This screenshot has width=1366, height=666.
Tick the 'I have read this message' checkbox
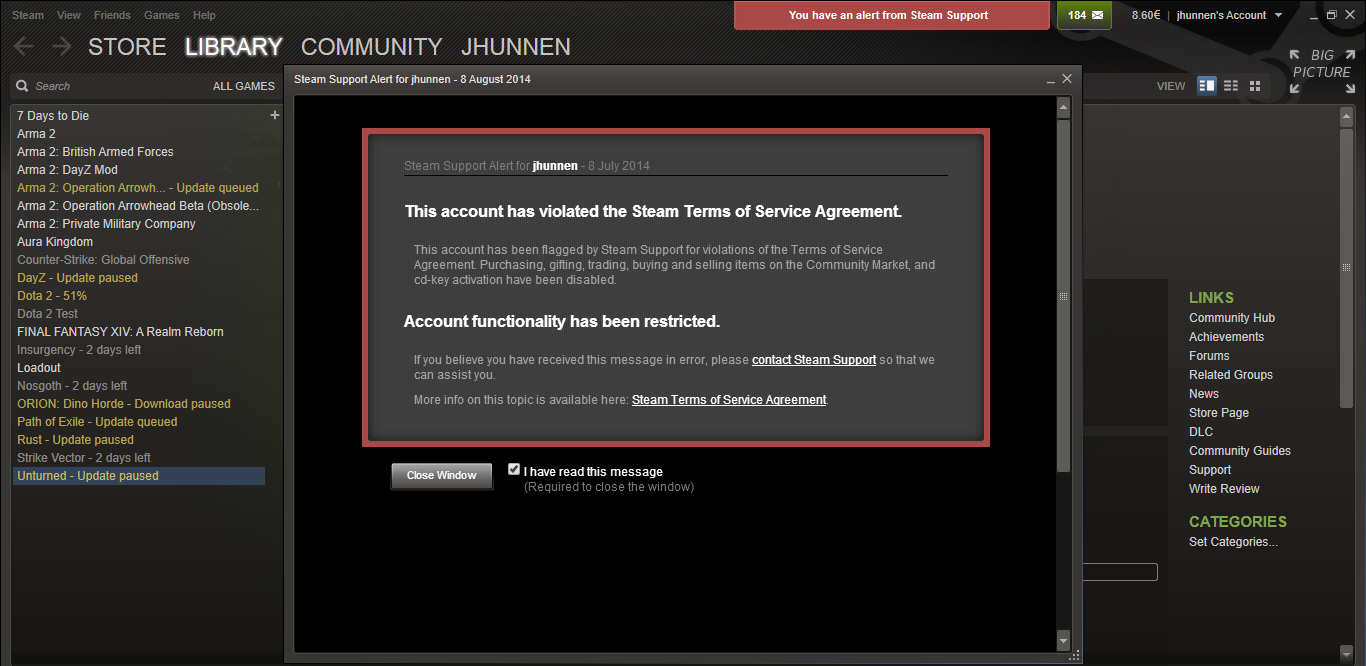tap(514, 469)
